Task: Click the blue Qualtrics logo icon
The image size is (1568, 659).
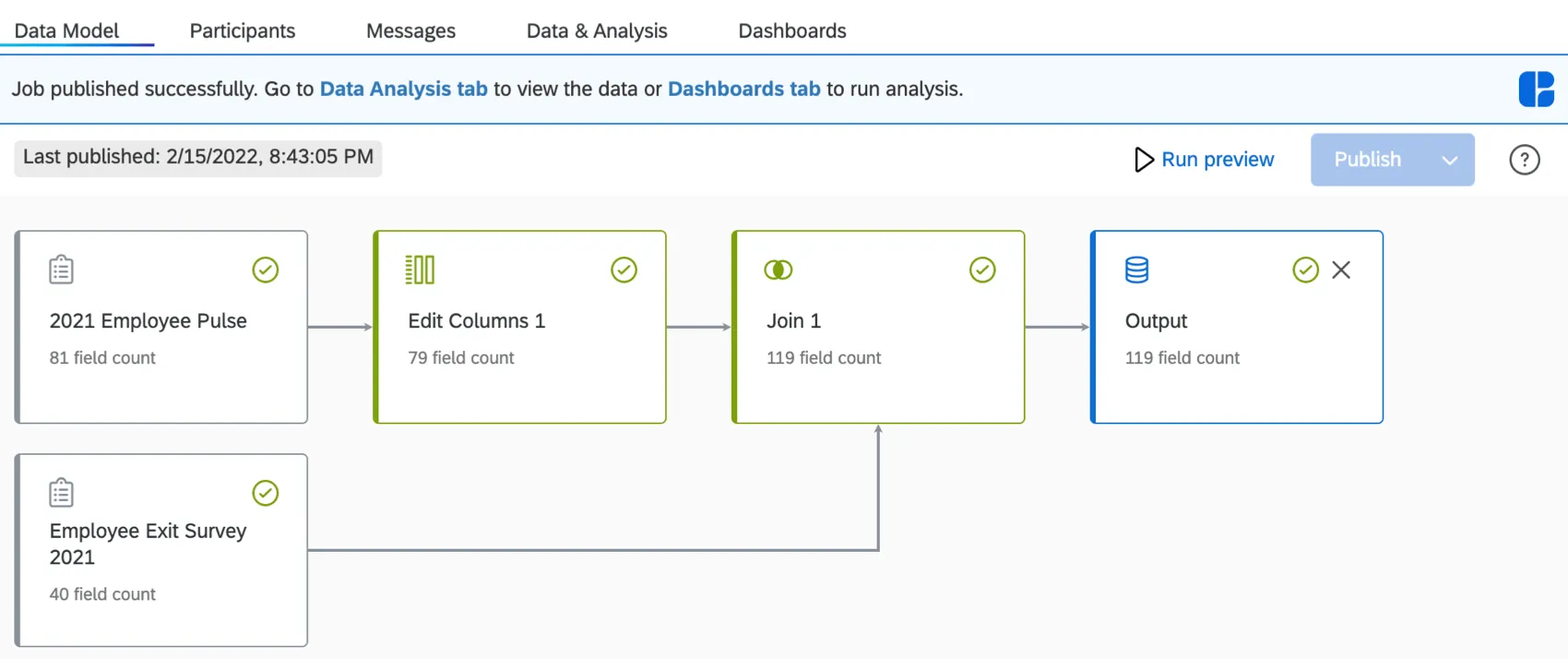Action: tap(1537, 90)
